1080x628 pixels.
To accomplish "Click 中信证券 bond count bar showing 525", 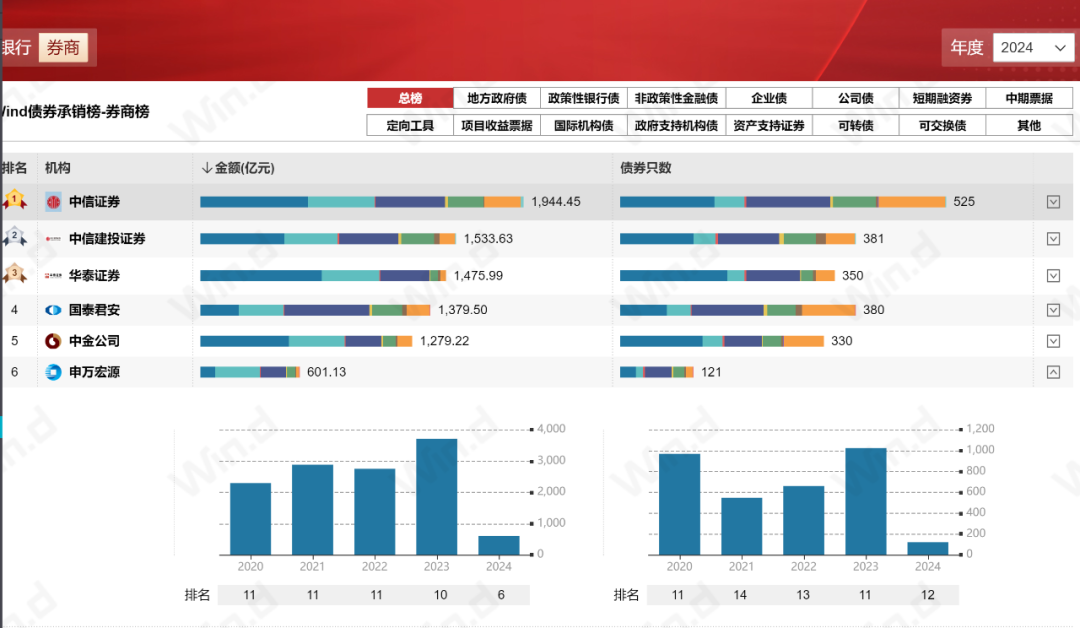I will [782, 202].
